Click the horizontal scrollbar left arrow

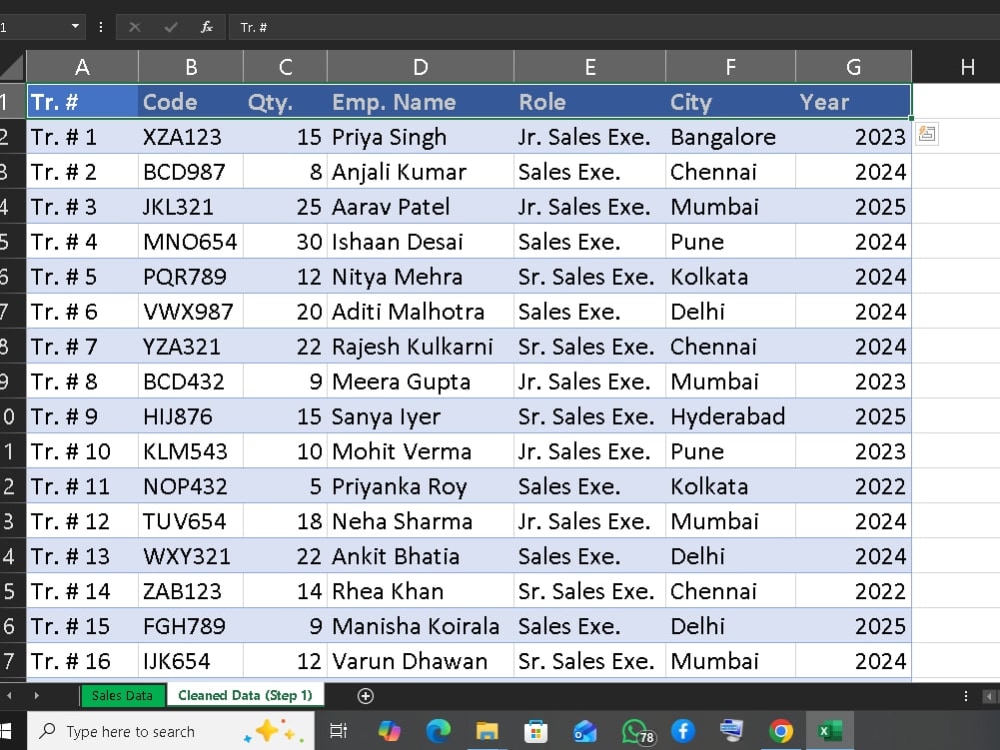tap(989, 696)
